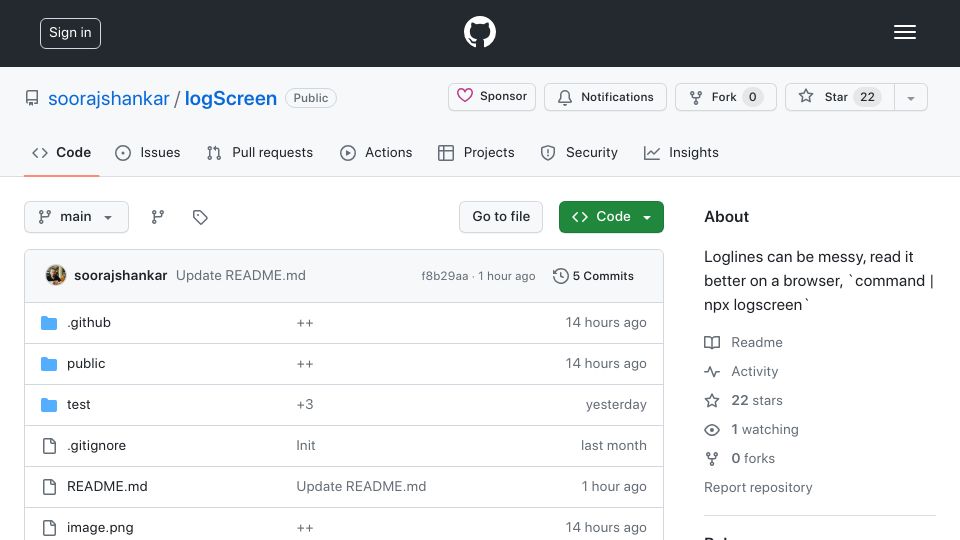
Task: Open the logScreen repository link
Action: coord(231,98)
